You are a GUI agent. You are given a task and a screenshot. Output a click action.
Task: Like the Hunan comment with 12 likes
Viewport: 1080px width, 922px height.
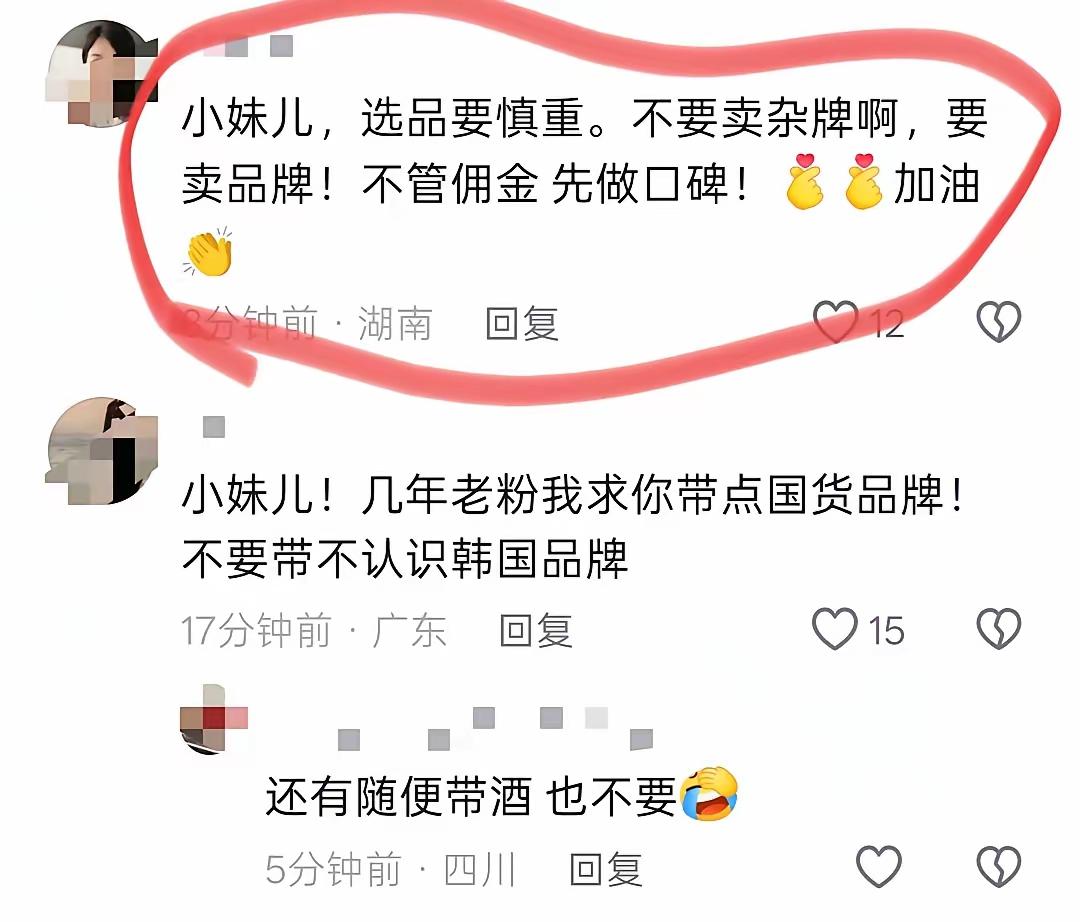point(835,322)
